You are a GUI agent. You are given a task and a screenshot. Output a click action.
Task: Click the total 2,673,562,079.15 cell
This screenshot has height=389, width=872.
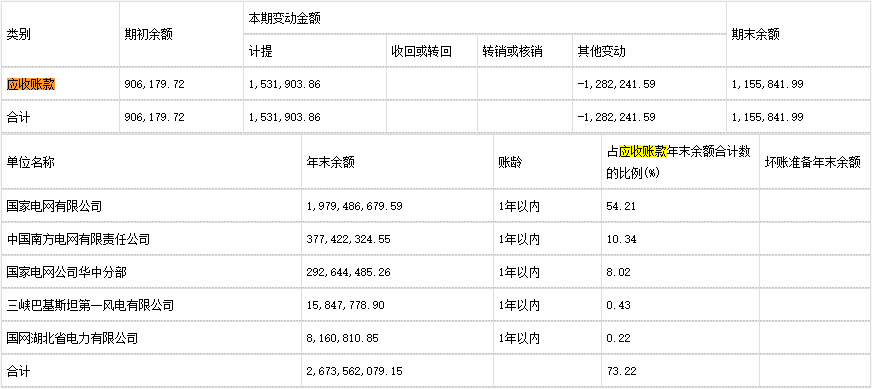[x=354, y=371]
